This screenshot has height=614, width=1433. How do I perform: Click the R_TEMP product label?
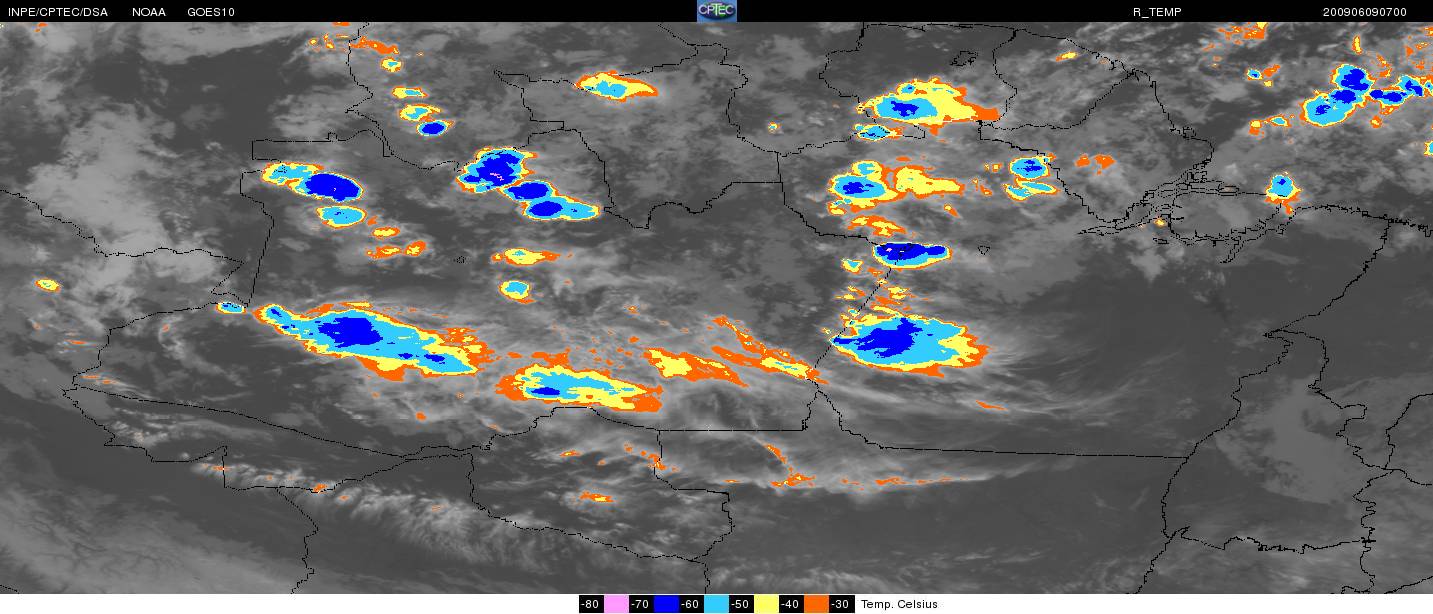click(x=1157, y=12)
